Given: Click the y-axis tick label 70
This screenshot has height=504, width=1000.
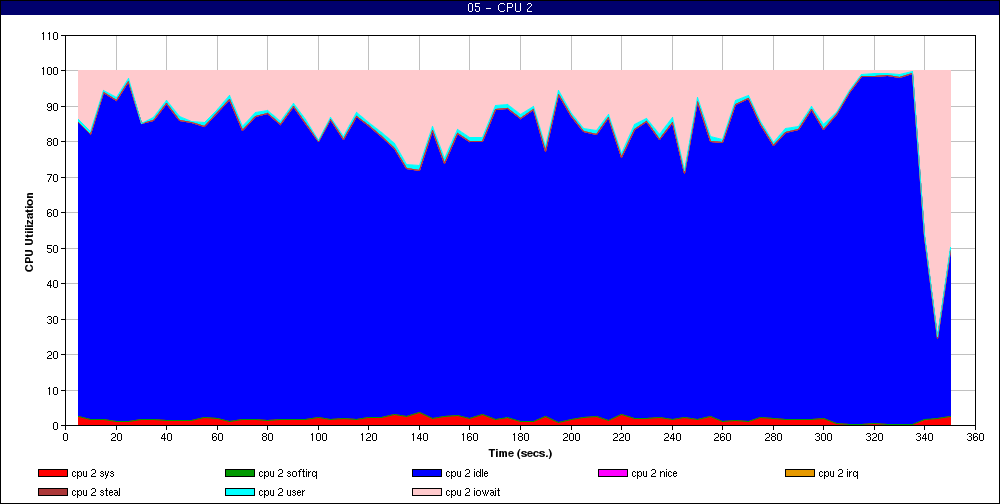Looking at the screenshot, I should click(x=53, y=177).
